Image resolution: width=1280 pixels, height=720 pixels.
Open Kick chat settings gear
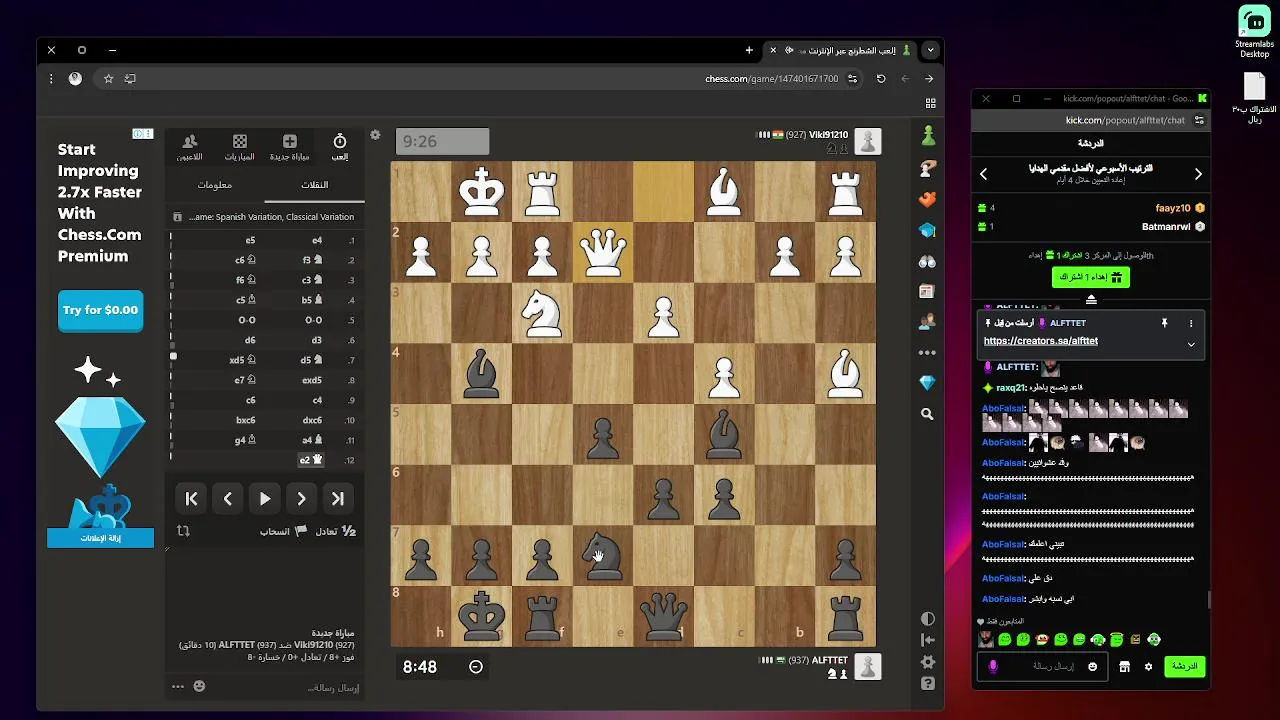tap(1148, 667)
